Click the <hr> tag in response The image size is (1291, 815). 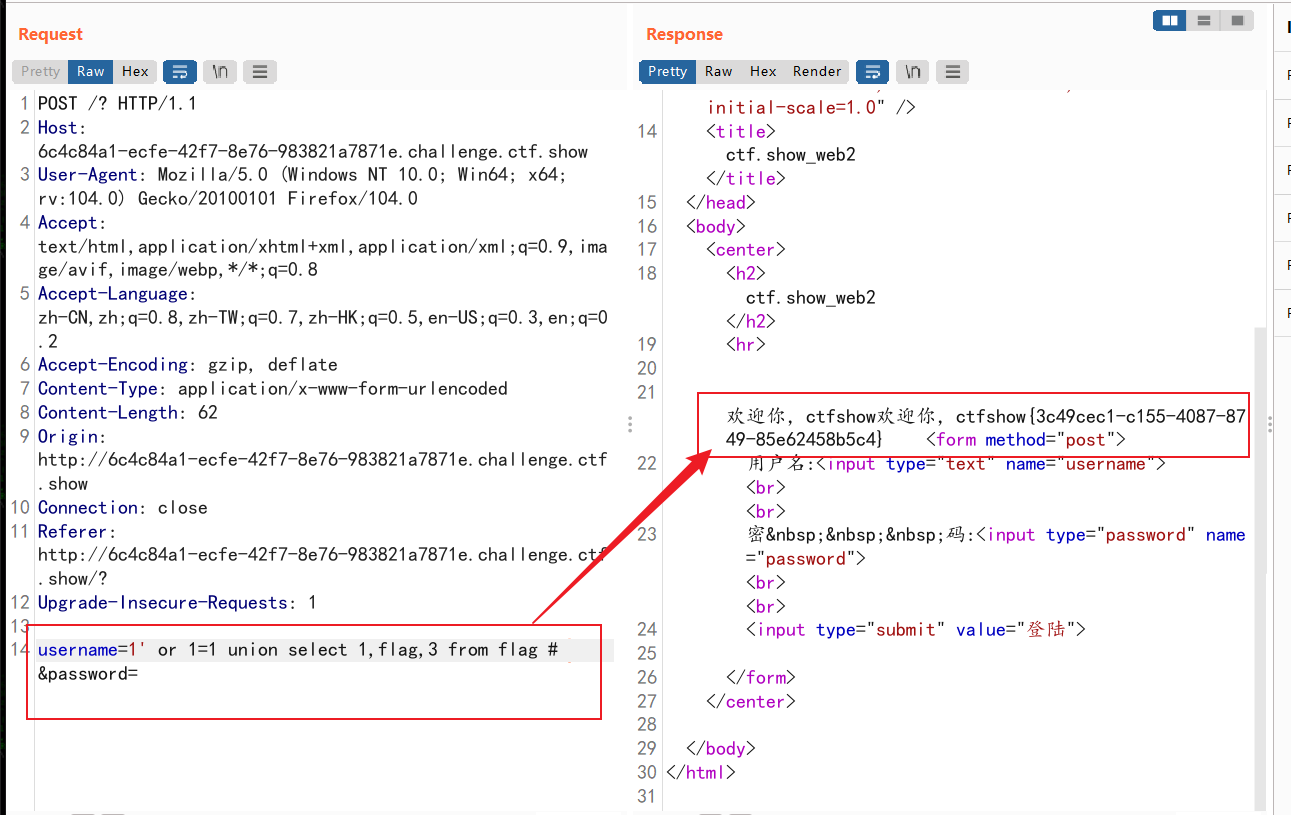[x=746, y=344]
